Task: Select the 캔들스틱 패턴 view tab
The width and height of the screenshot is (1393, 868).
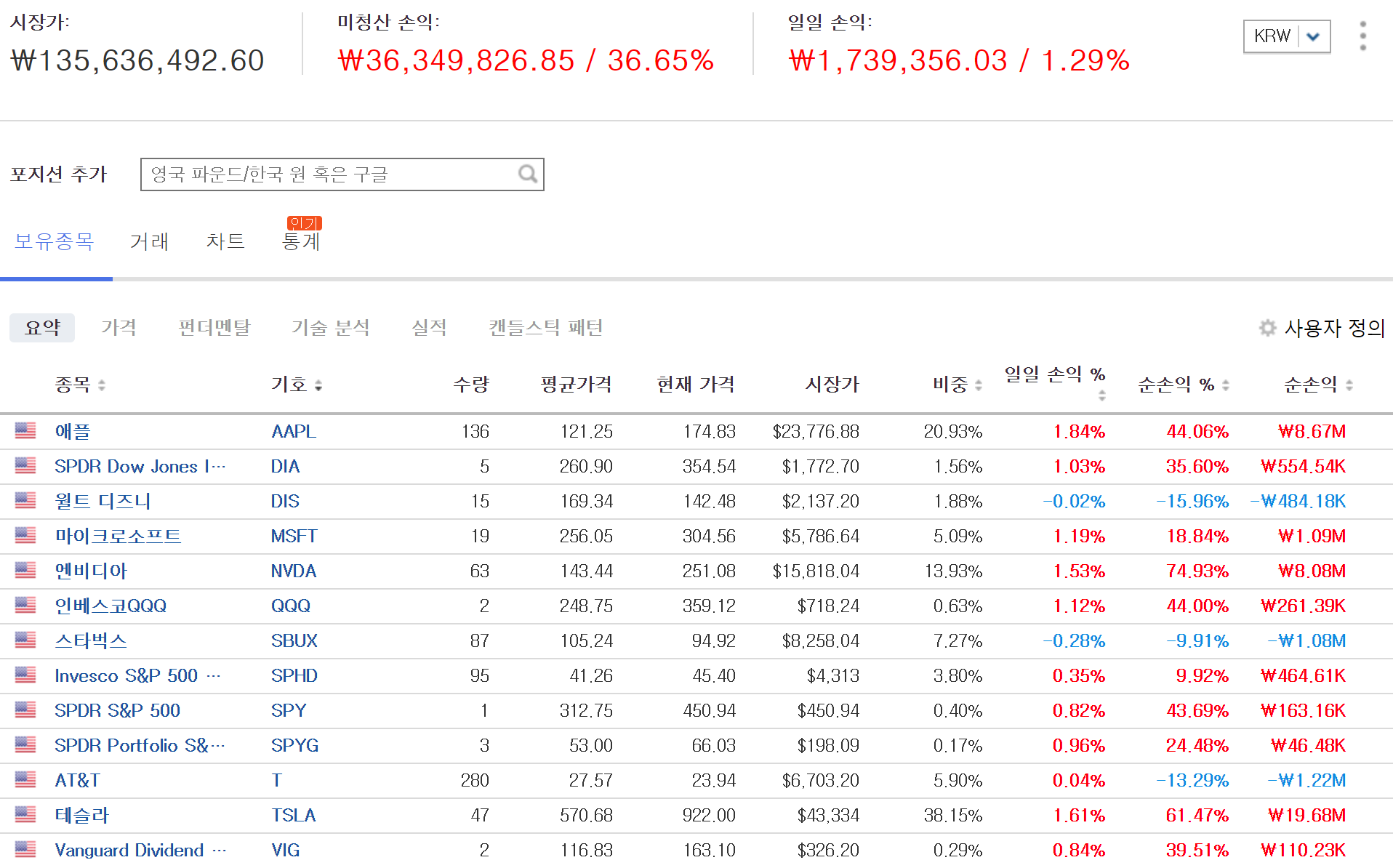Action: point(546,328)
